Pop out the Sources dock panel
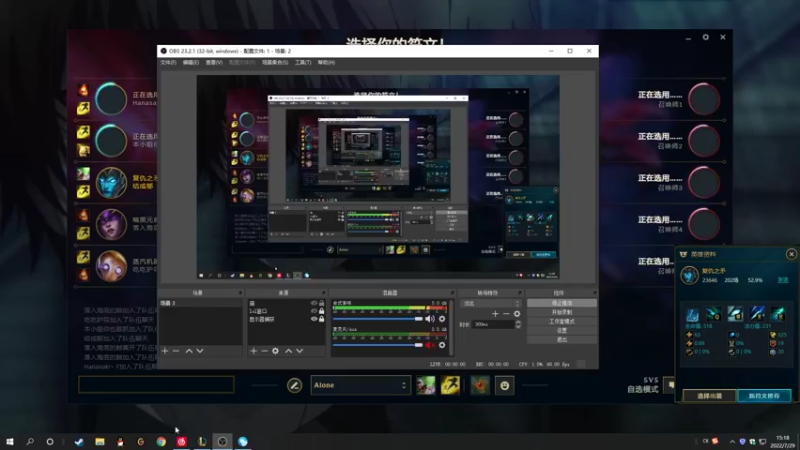 click(x=323, y=293)
